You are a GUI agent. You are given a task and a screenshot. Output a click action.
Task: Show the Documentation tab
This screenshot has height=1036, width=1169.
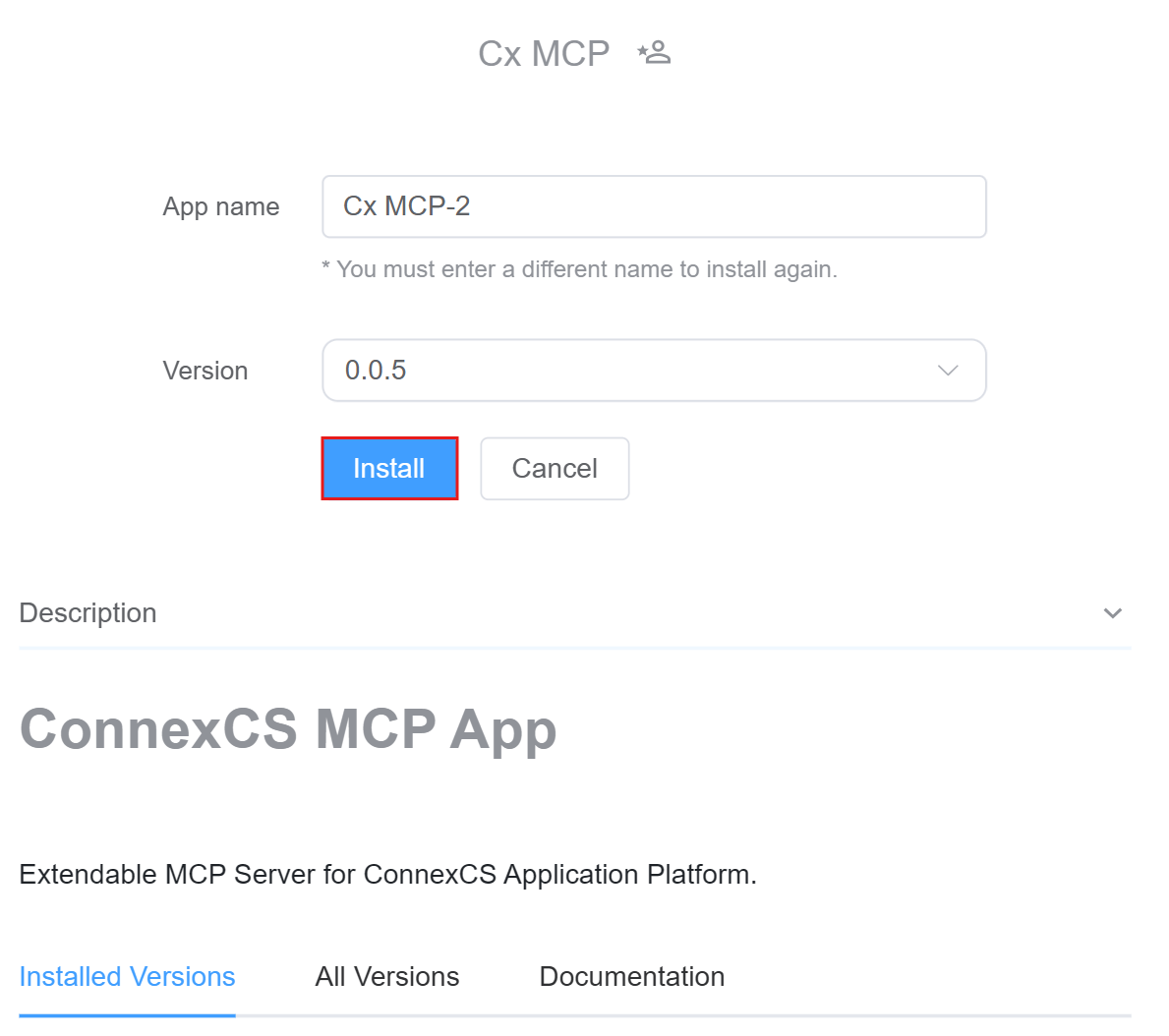coord(632,976)
